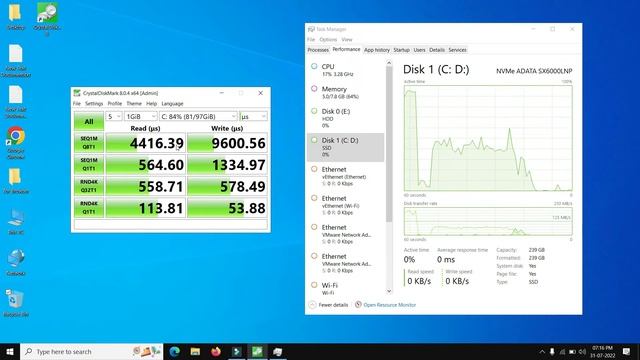The height and width of the screenshot is (360, 640).
Task: Open the unit dropdown showing μs
Action: coord(253,116)
